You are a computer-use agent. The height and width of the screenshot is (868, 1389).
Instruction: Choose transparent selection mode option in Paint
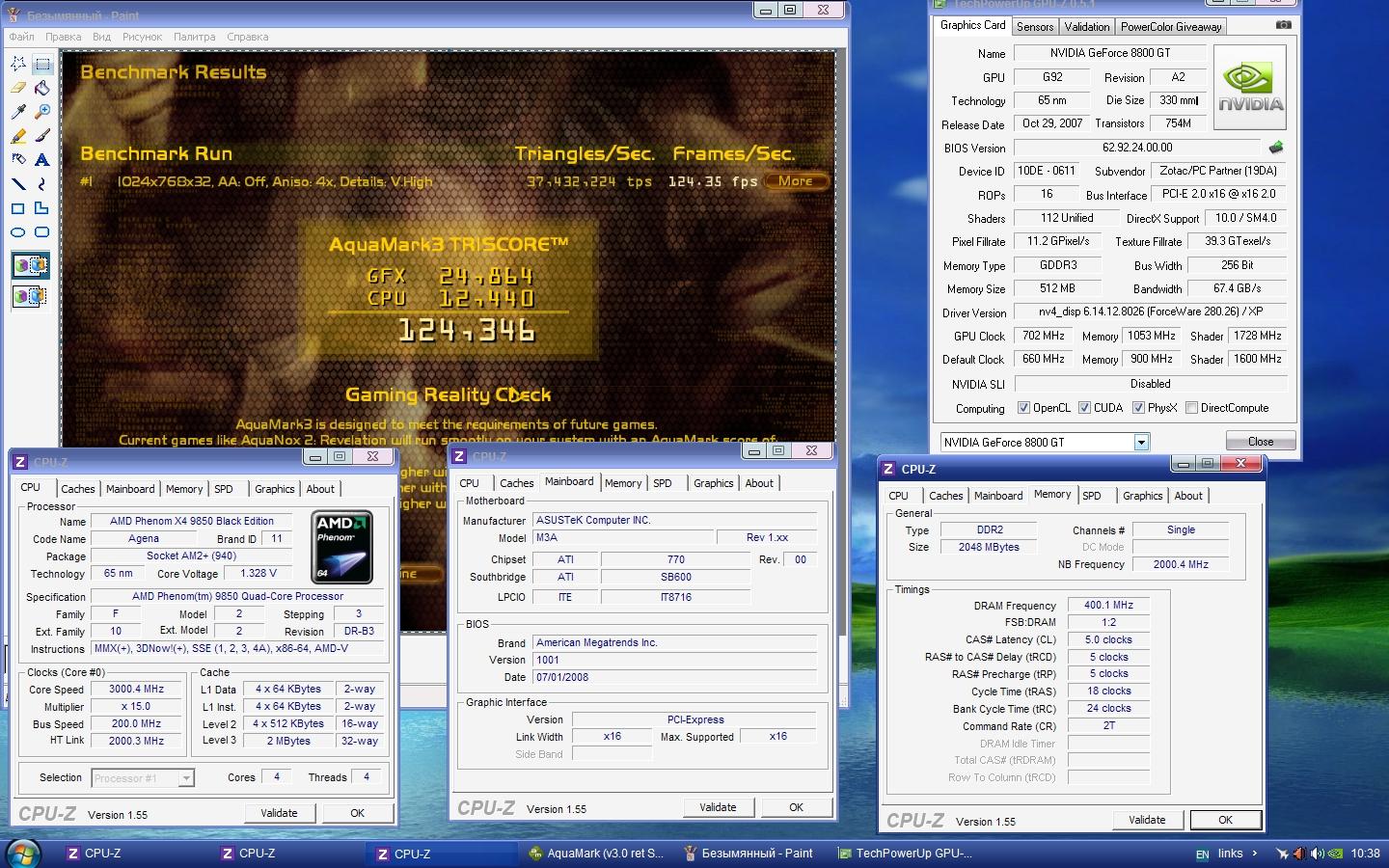(x=30, y=295)
